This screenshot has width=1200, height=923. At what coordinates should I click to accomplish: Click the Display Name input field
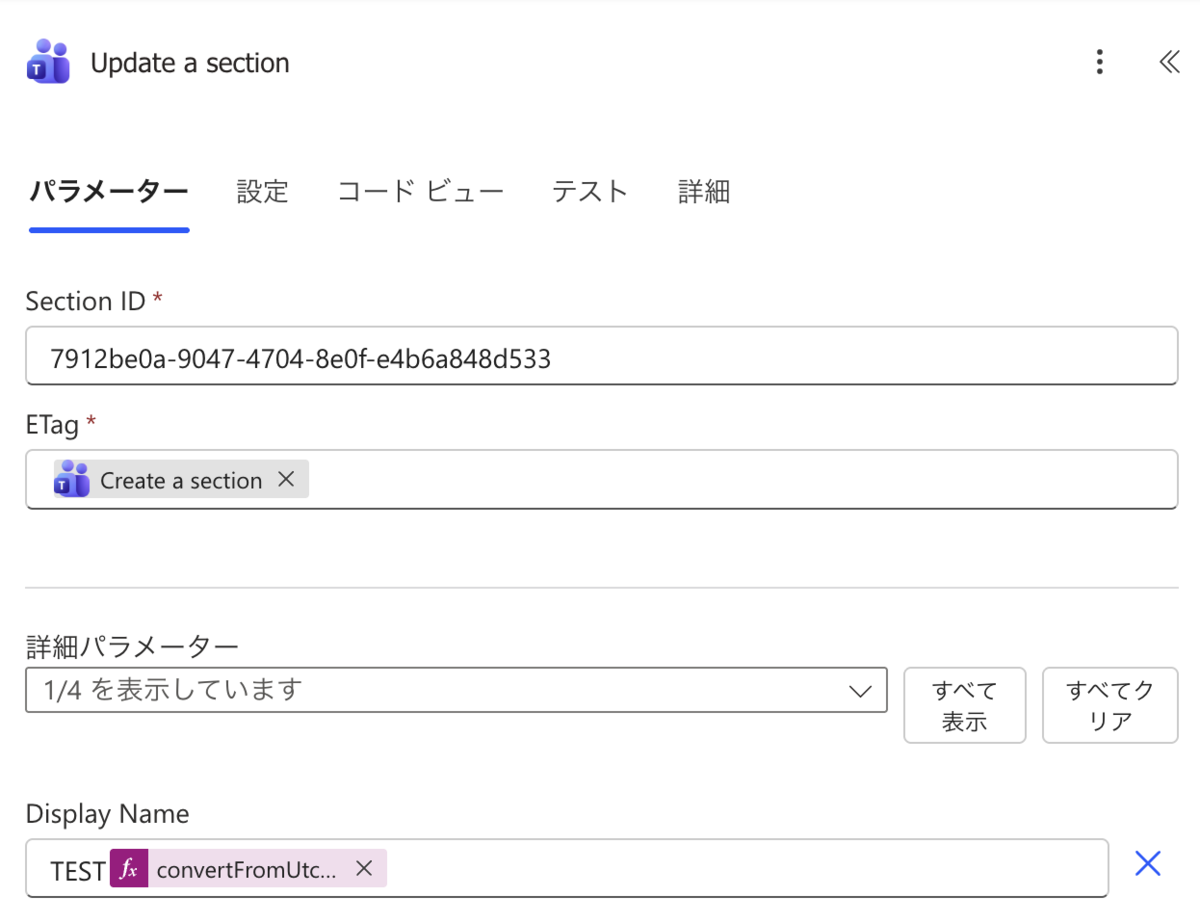(567, 868)
